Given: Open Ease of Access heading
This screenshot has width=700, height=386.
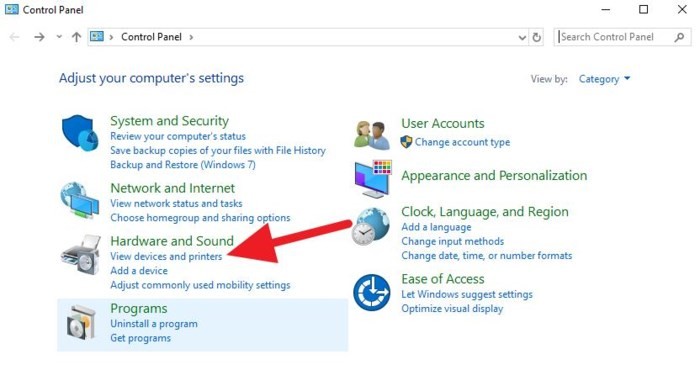Looking at the screenshot, I should 442,279.
